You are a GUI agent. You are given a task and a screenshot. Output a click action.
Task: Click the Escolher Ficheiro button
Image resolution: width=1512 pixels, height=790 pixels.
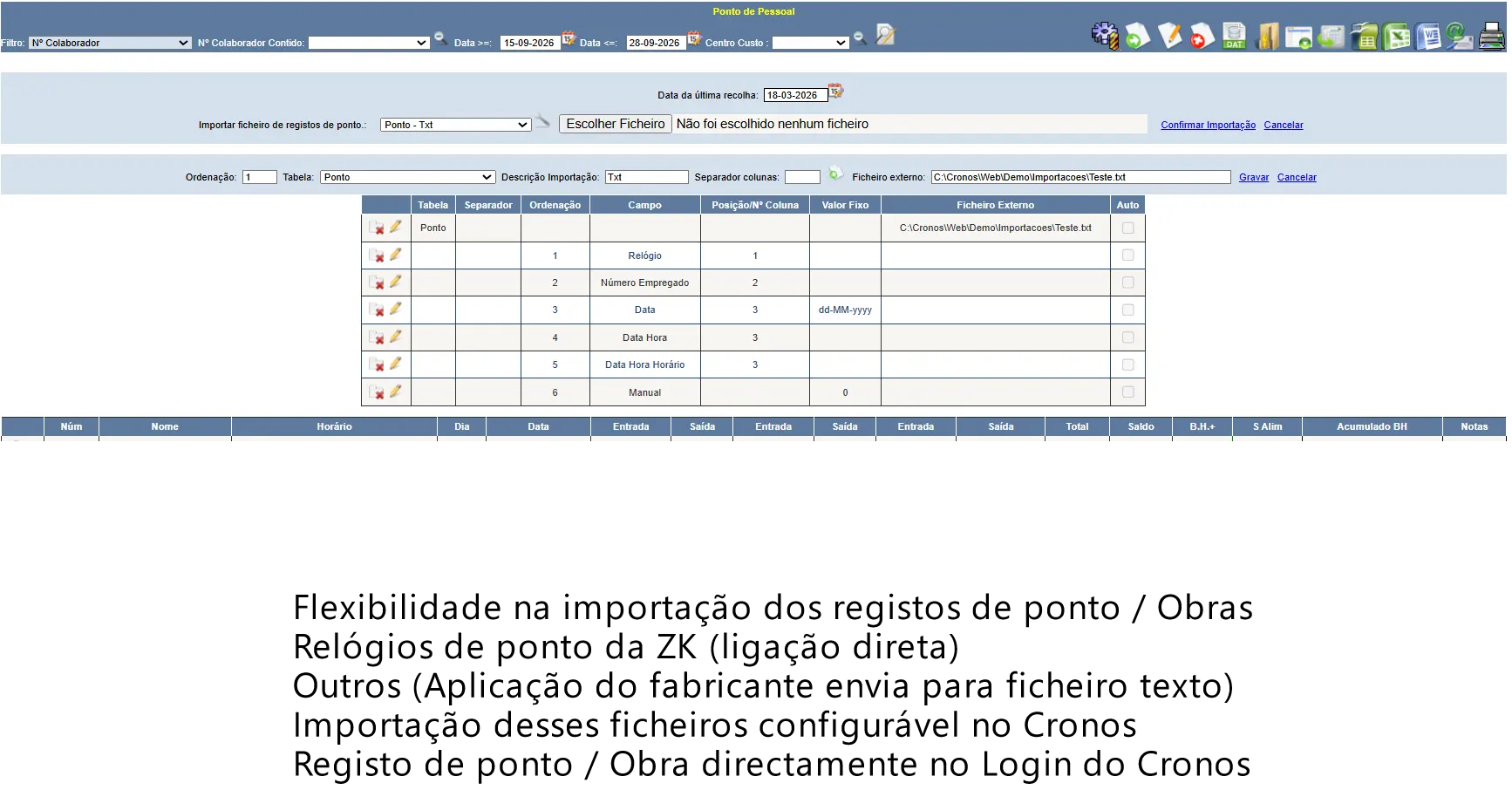(616, 124)
